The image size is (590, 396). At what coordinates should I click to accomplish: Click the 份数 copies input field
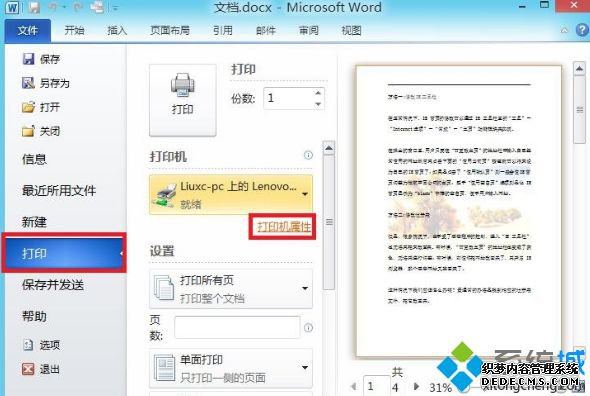point(289,98)
